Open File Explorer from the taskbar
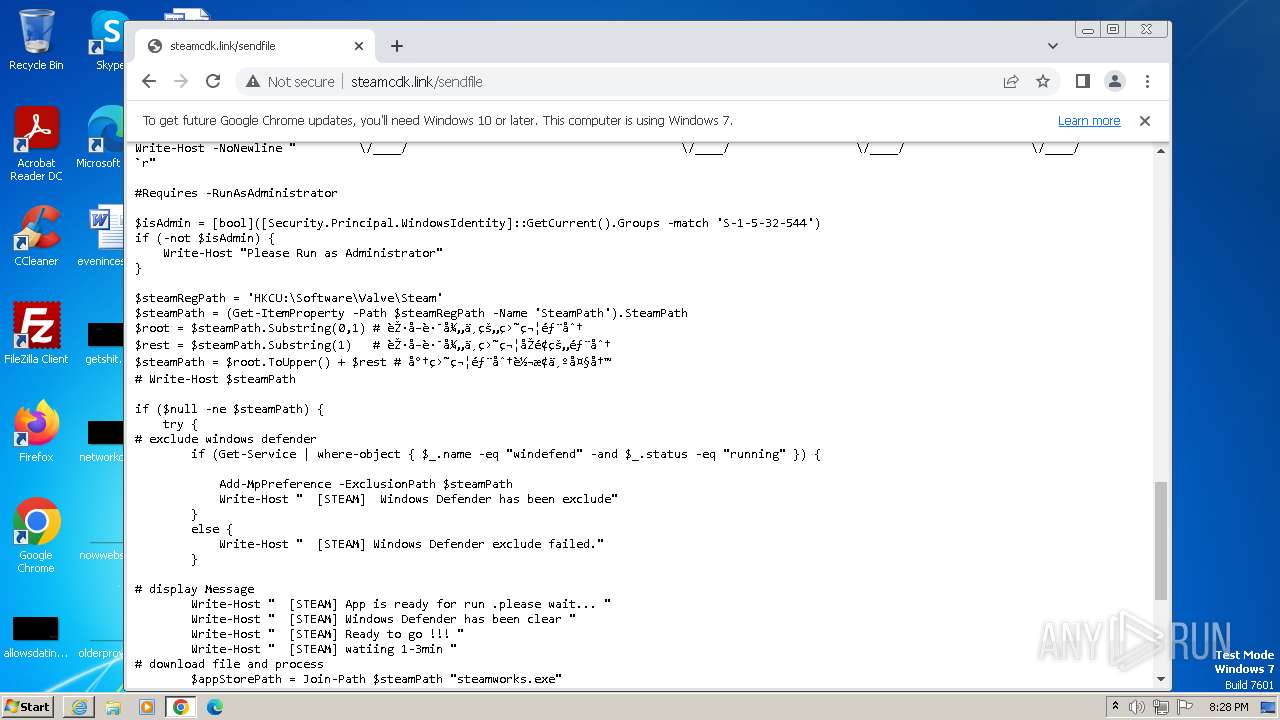 (113, 707)
